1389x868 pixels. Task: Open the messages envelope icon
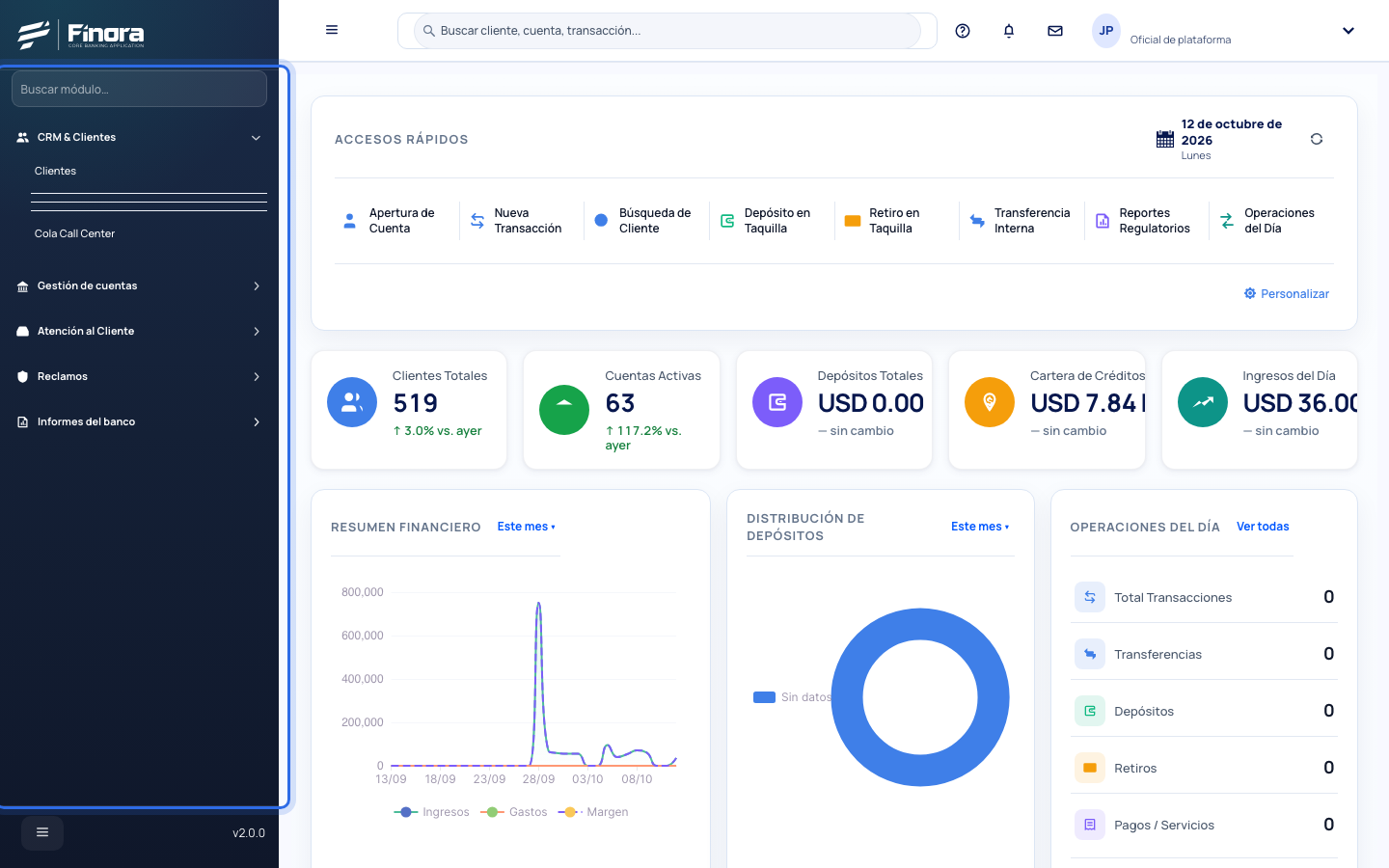(1055, 31)
